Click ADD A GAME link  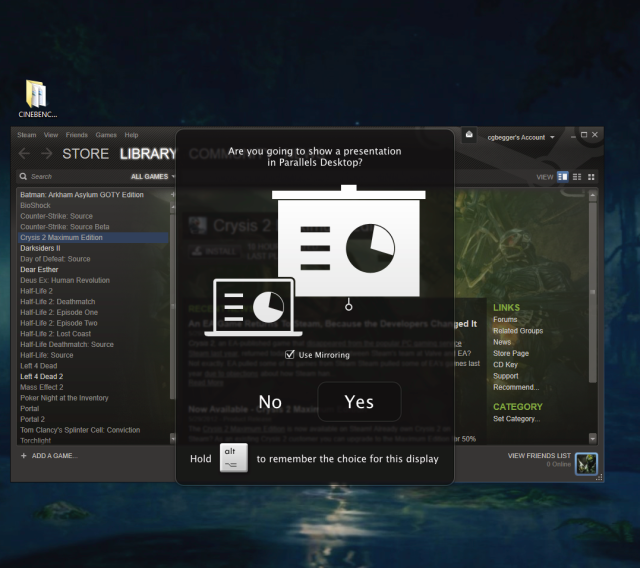click(55, 455)
